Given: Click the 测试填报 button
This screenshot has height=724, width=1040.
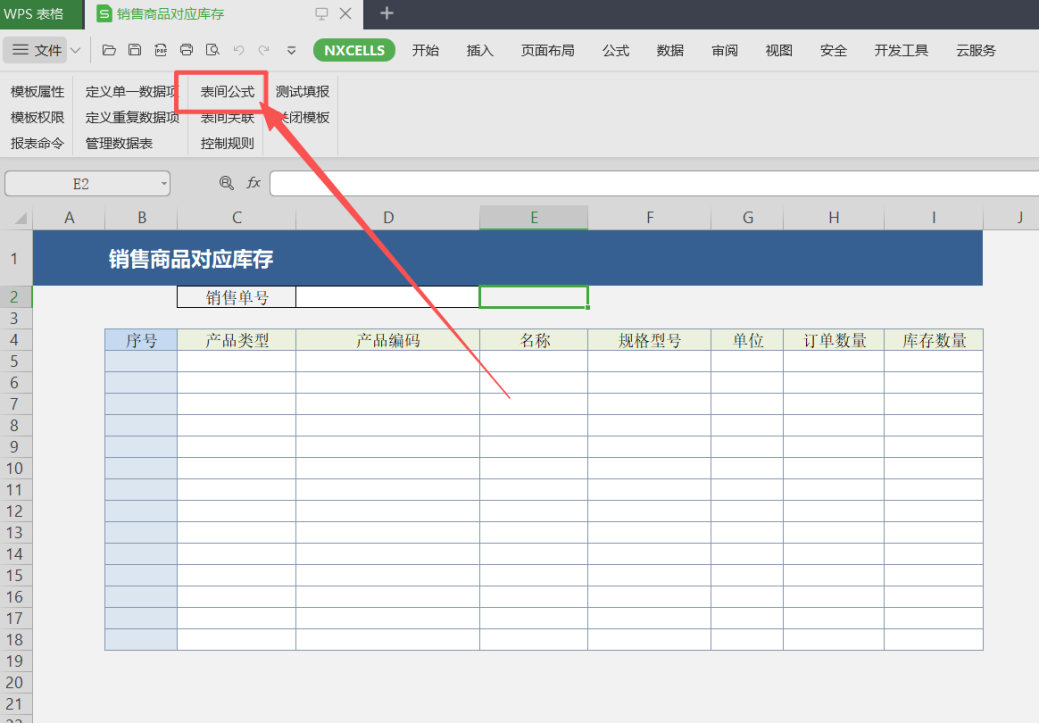Looking at the screenshot, I should [x=302, y=92].
